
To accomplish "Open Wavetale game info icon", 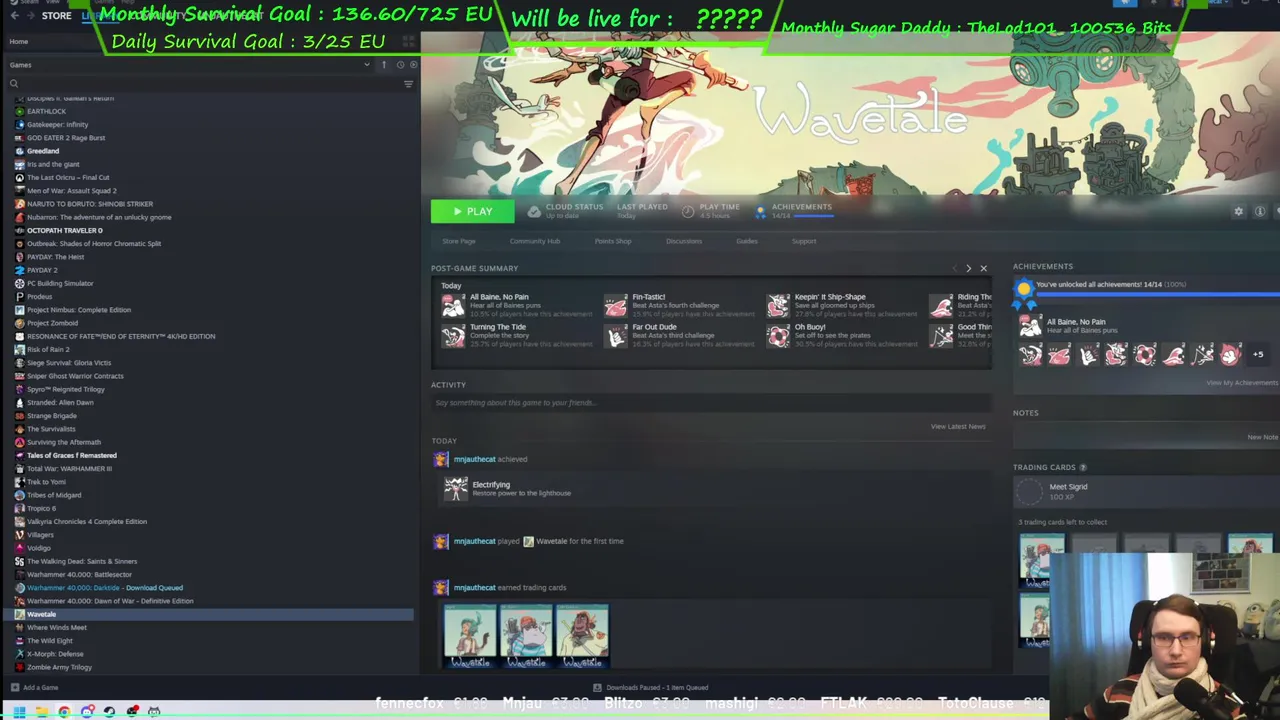I will [x=1260, y=212].
